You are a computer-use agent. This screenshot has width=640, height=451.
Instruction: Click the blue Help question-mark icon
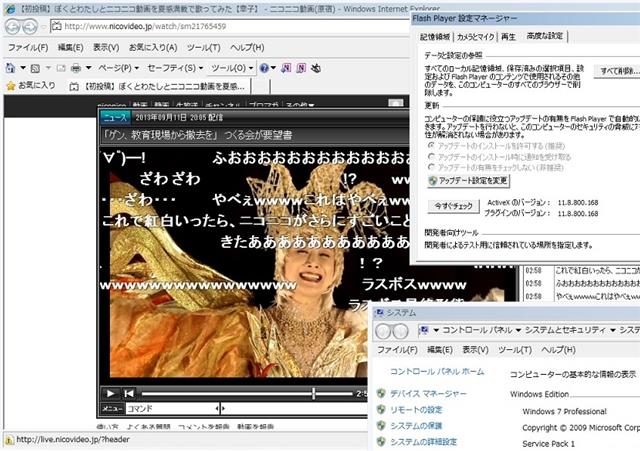coord(264,68)
